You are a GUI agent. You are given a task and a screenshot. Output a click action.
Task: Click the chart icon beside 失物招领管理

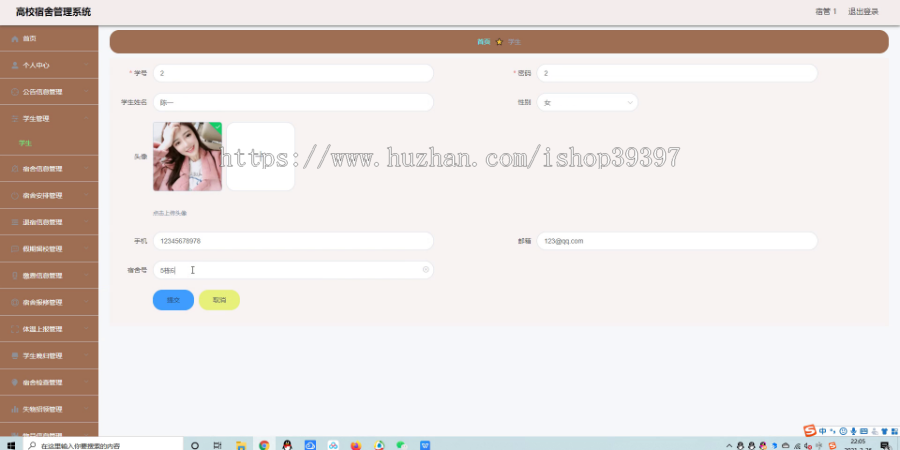click(15, 409)
